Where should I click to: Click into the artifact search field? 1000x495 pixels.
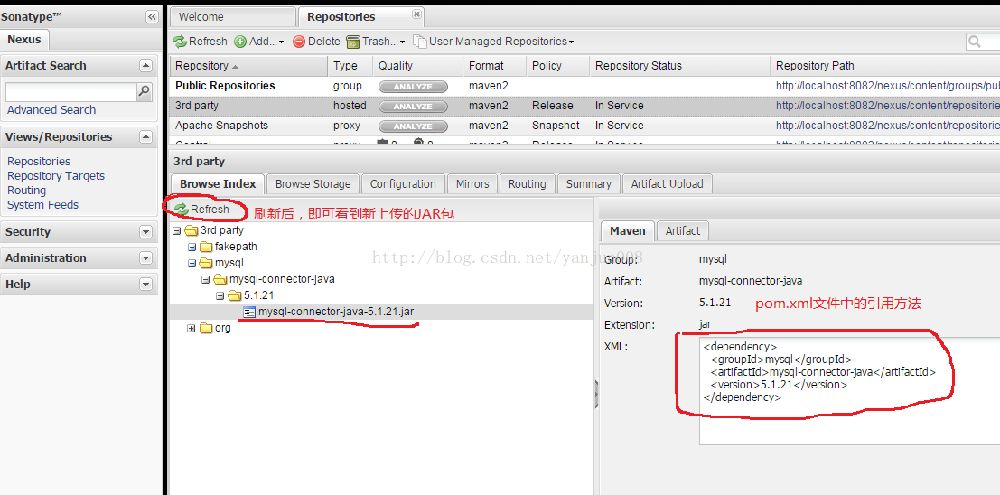71,92
